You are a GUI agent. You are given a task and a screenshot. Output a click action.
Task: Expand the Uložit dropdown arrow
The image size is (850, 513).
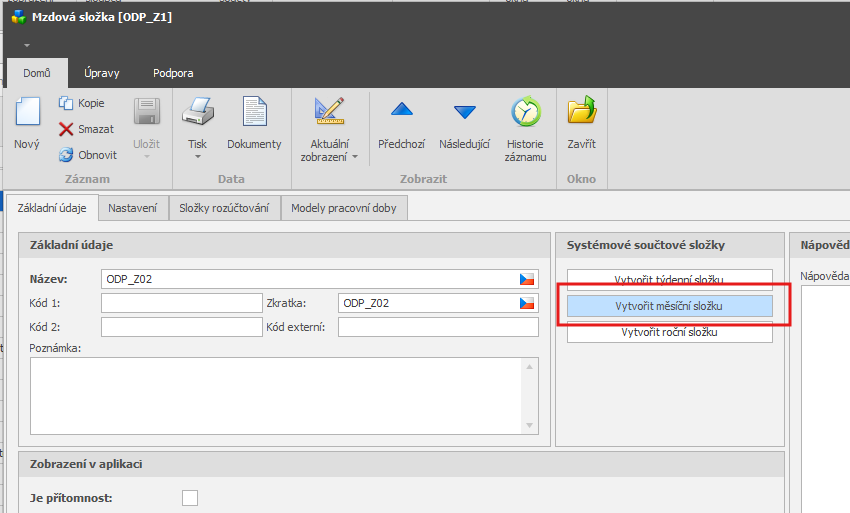pyautogui.click(x=147, y=157)
